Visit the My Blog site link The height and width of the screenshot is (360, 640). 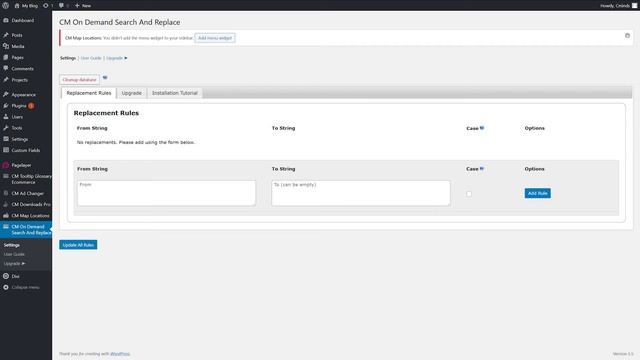tap(26, 6)
